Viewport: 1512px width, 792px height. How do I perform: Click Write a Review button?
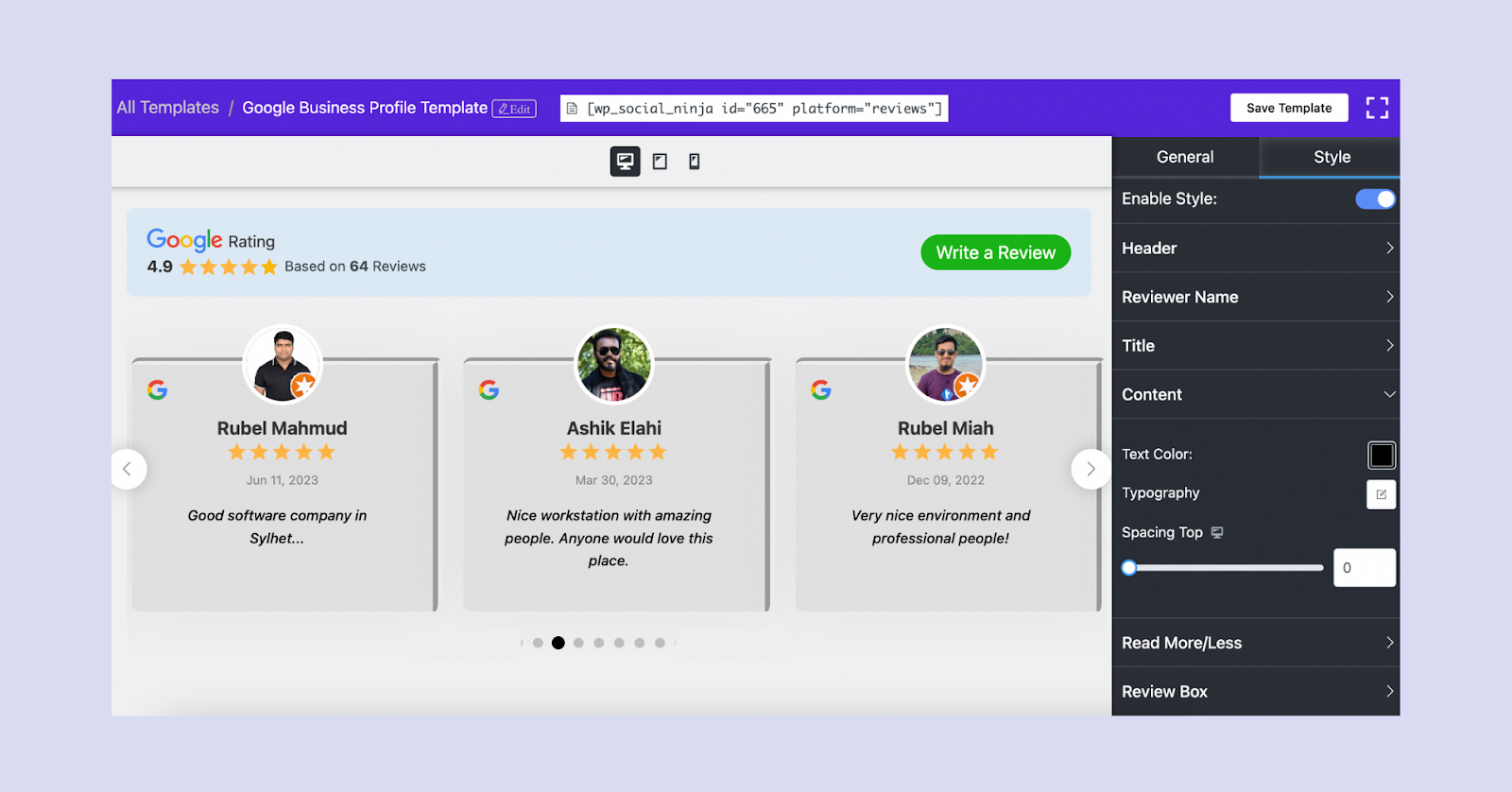point(996,252)
